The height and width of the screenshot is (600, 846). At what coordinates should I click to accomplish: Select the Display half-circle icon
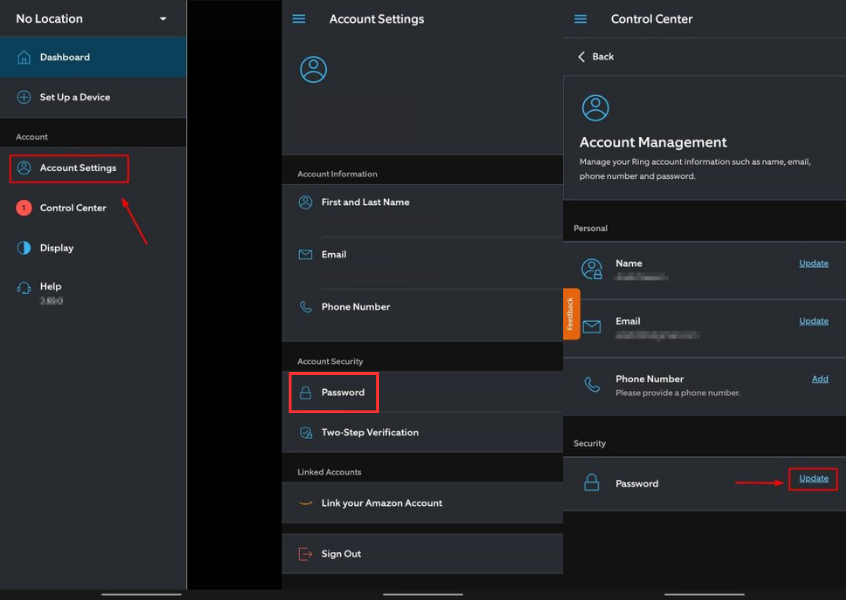pyautogui.click(x=24, y=248)
